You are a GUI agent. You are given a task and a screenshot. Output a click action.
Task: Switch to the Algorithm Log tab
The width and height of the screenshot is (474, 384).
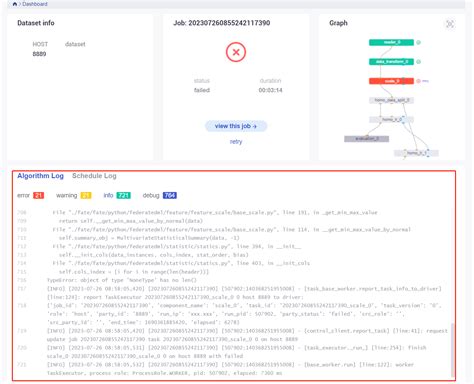[x=40, y=176]
